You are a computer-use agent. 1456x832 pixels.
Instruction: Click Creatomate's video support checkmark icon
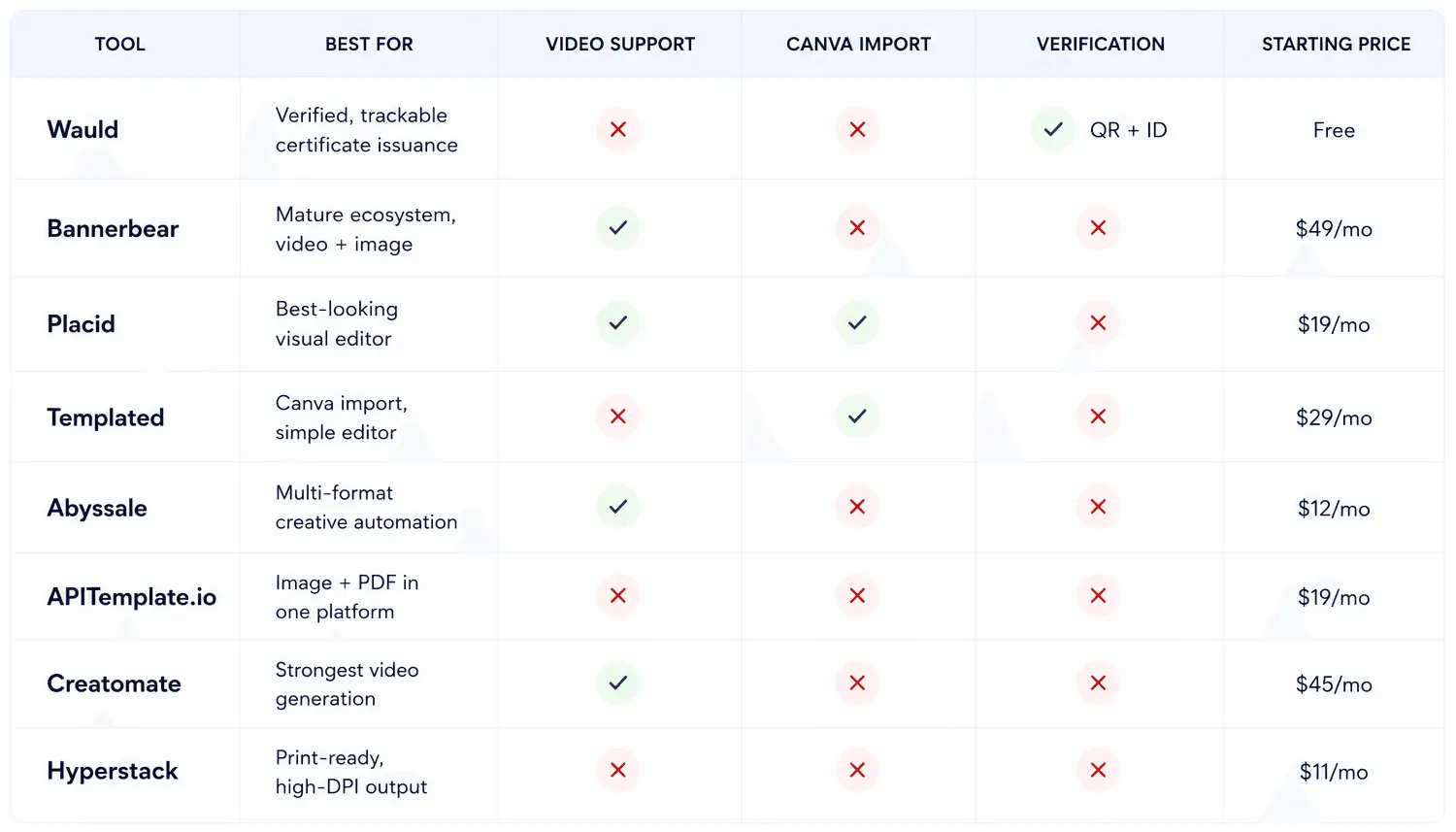618,683
